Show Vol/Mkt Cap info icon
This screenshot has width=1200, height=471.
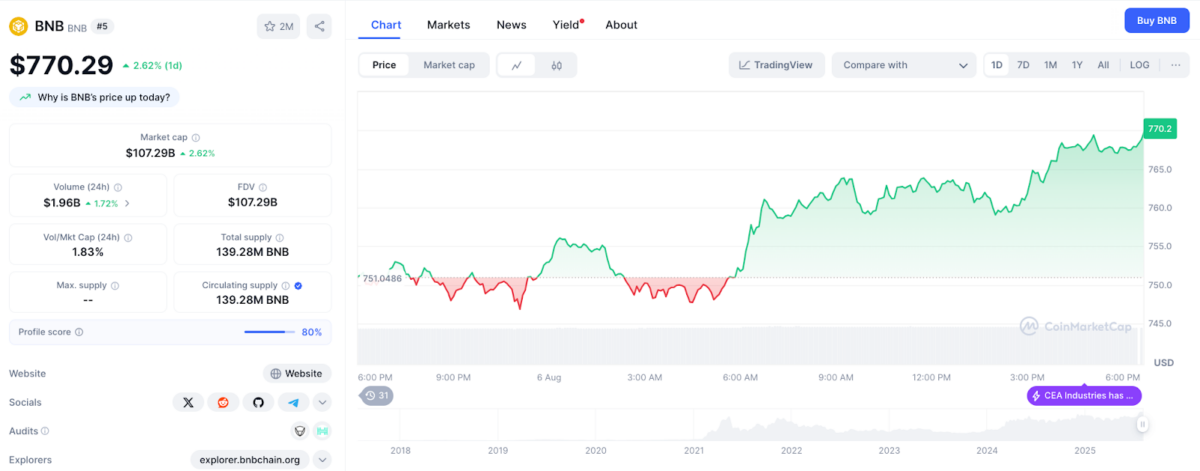(x=128, y=237)
